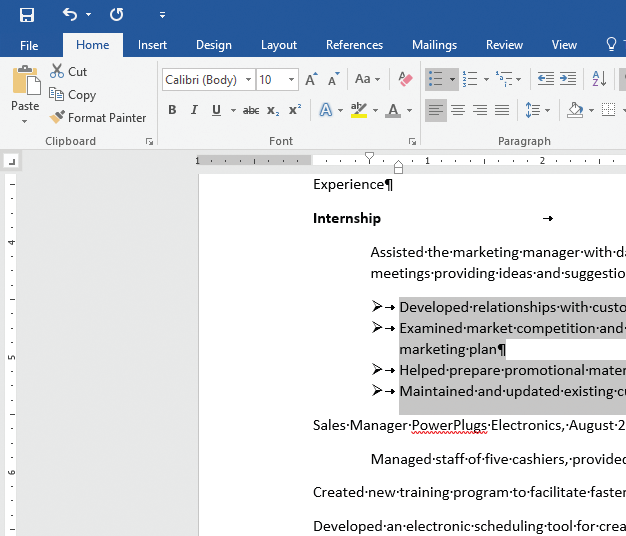Open Line and Paragraph Spacing menu
626x536 pixels.
point(537,110)
